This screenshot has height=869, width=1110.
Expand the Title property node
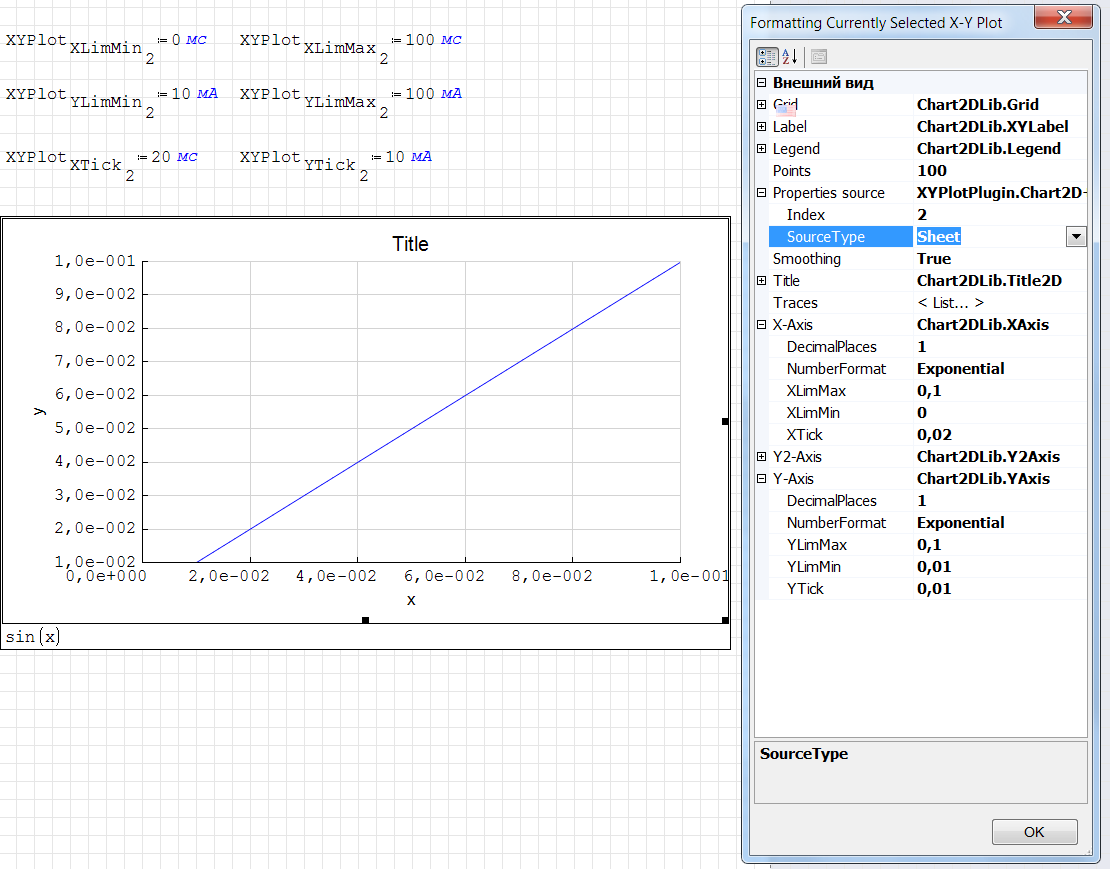(762, 281)
